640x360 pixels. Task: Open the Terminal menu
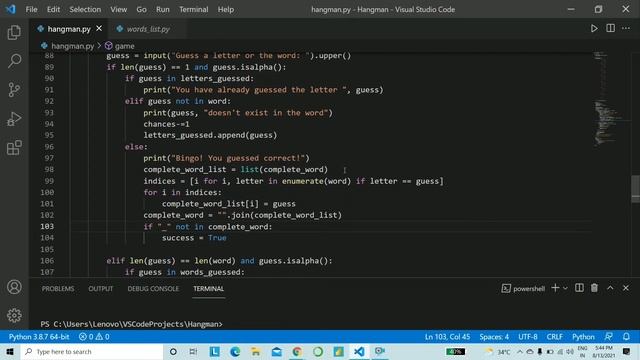(x=193, y=9)
